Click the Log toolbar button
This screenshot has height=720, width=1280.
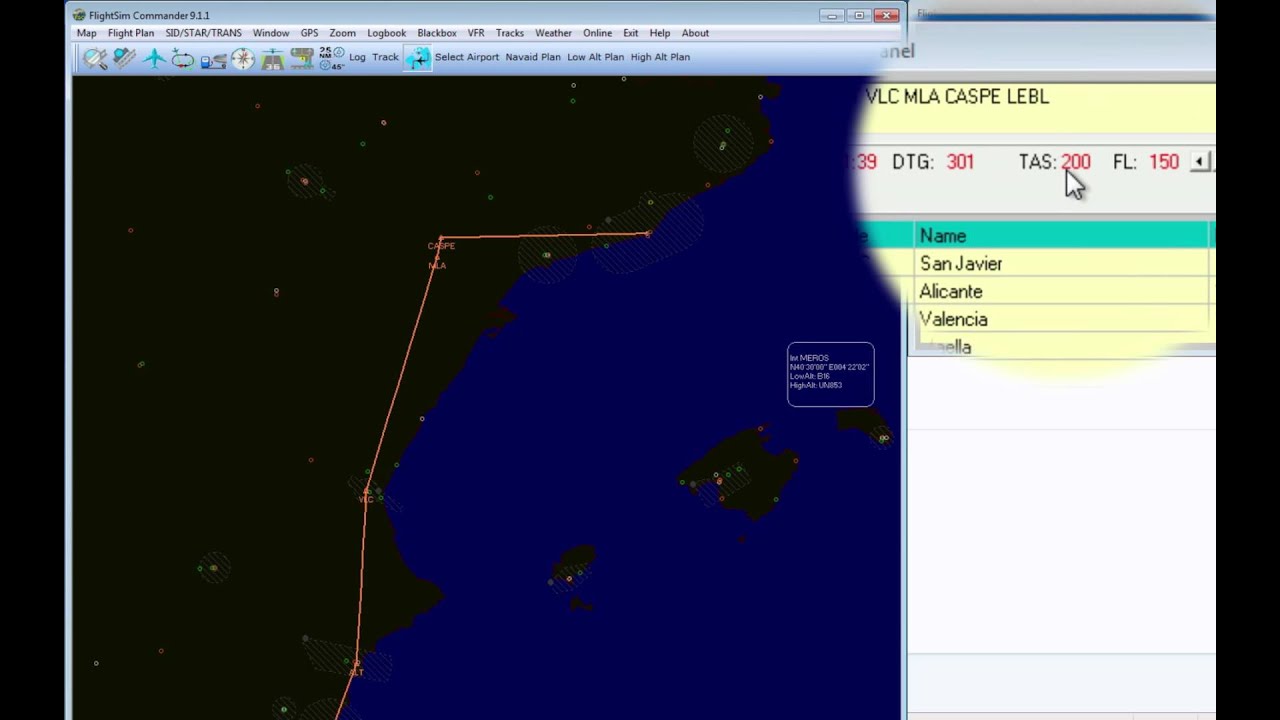(x=357, y=57)
